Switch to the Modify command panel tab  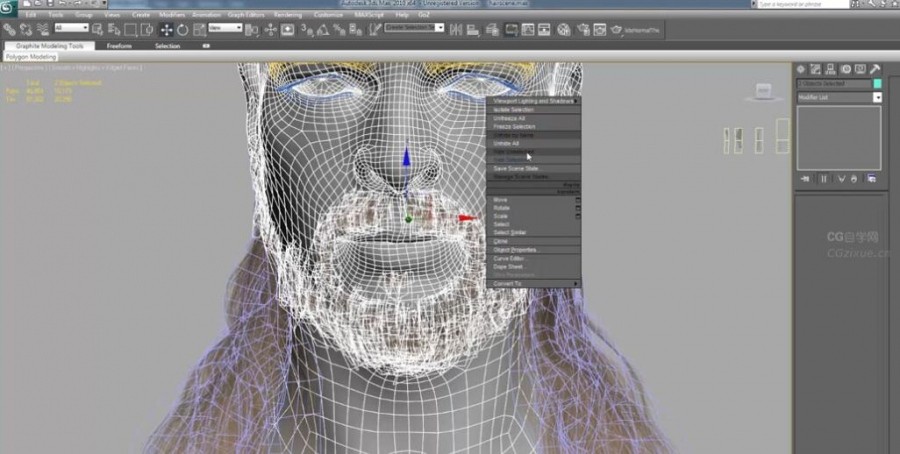point(815,69)
